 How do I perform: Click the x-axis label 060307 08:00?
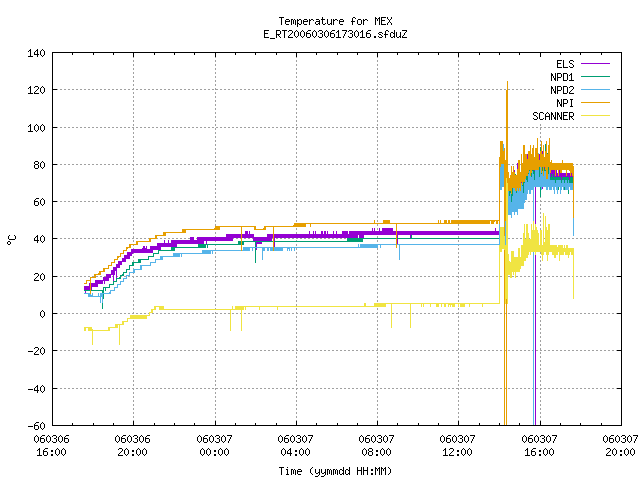pos(376,446)
